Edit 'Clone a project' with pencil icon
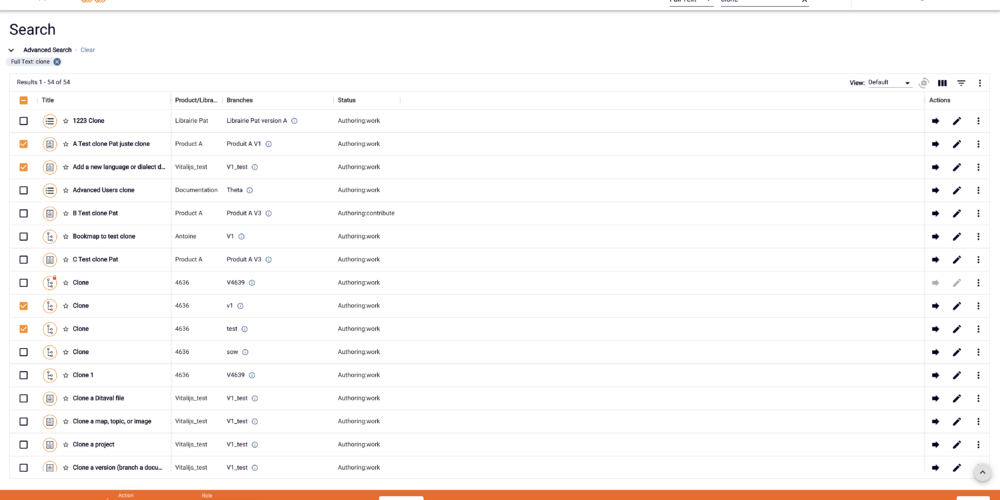Viewport: 1000px width, 500px height. pyautogui.click(x=957, y=445)
